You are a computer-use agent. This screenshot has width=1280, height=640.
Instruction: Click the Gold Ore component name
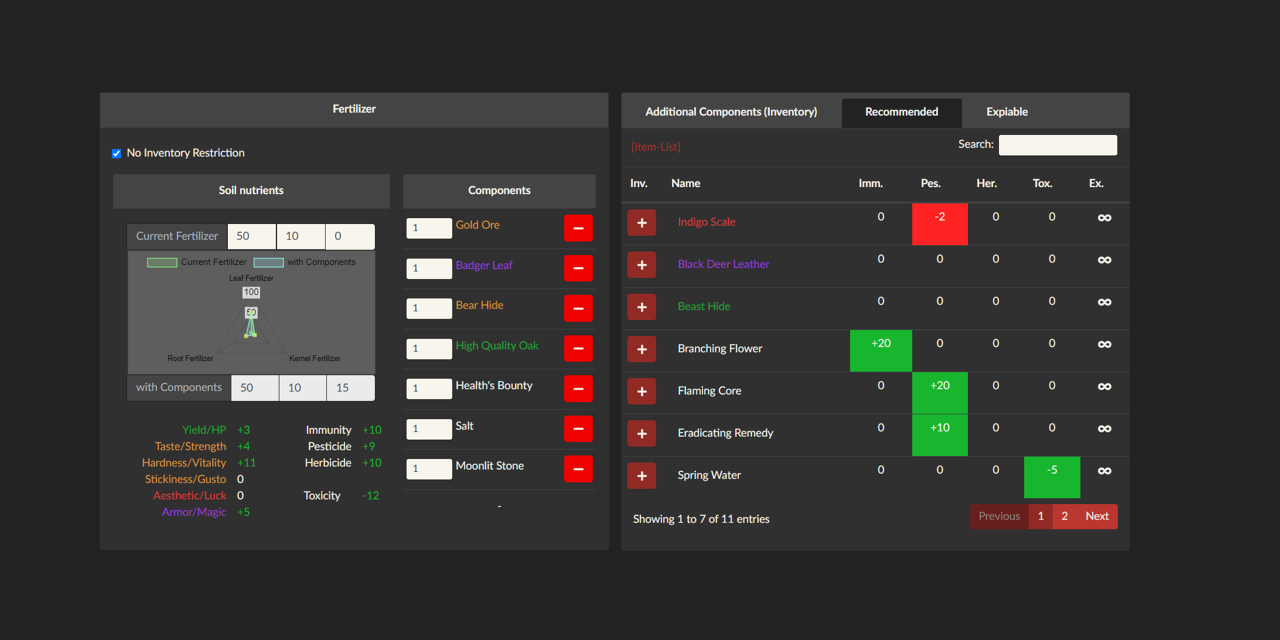coord(478,225)
